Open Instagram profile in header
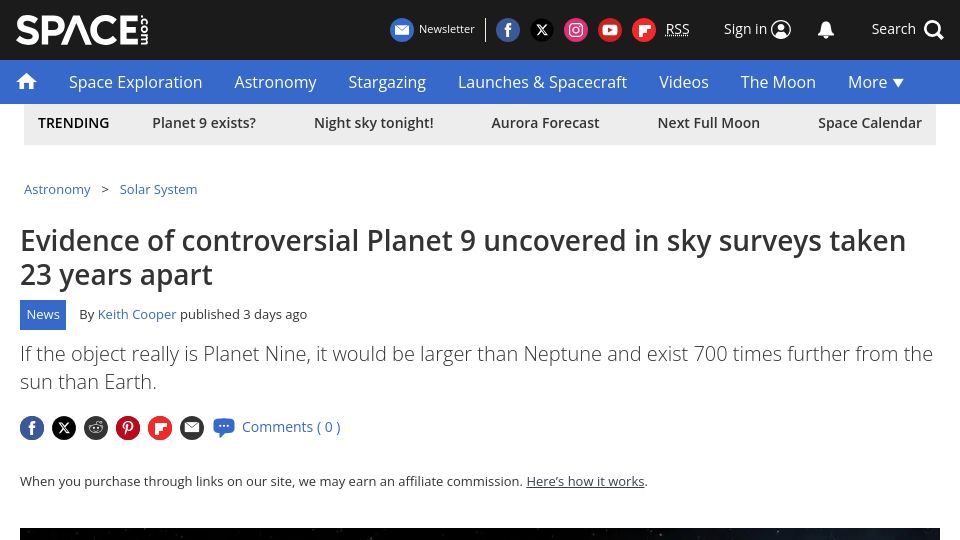This screenshot has width=960, height=540. 576,30
